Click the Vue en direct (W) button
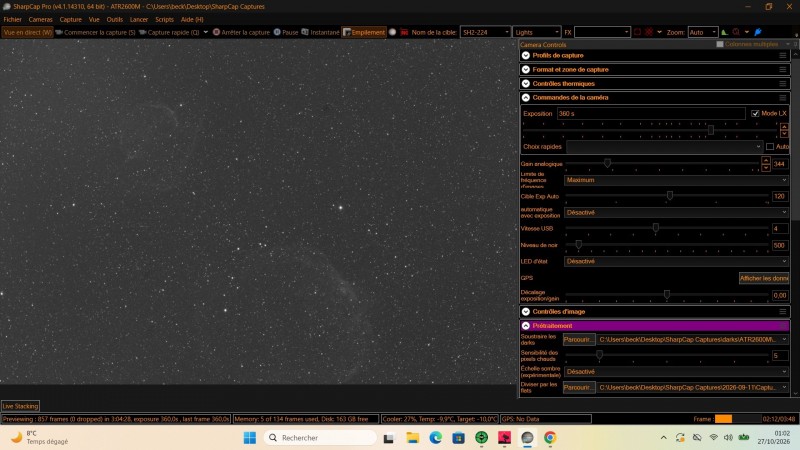The width and height of the screenshot is (800, 450). [x=28, y=32]
